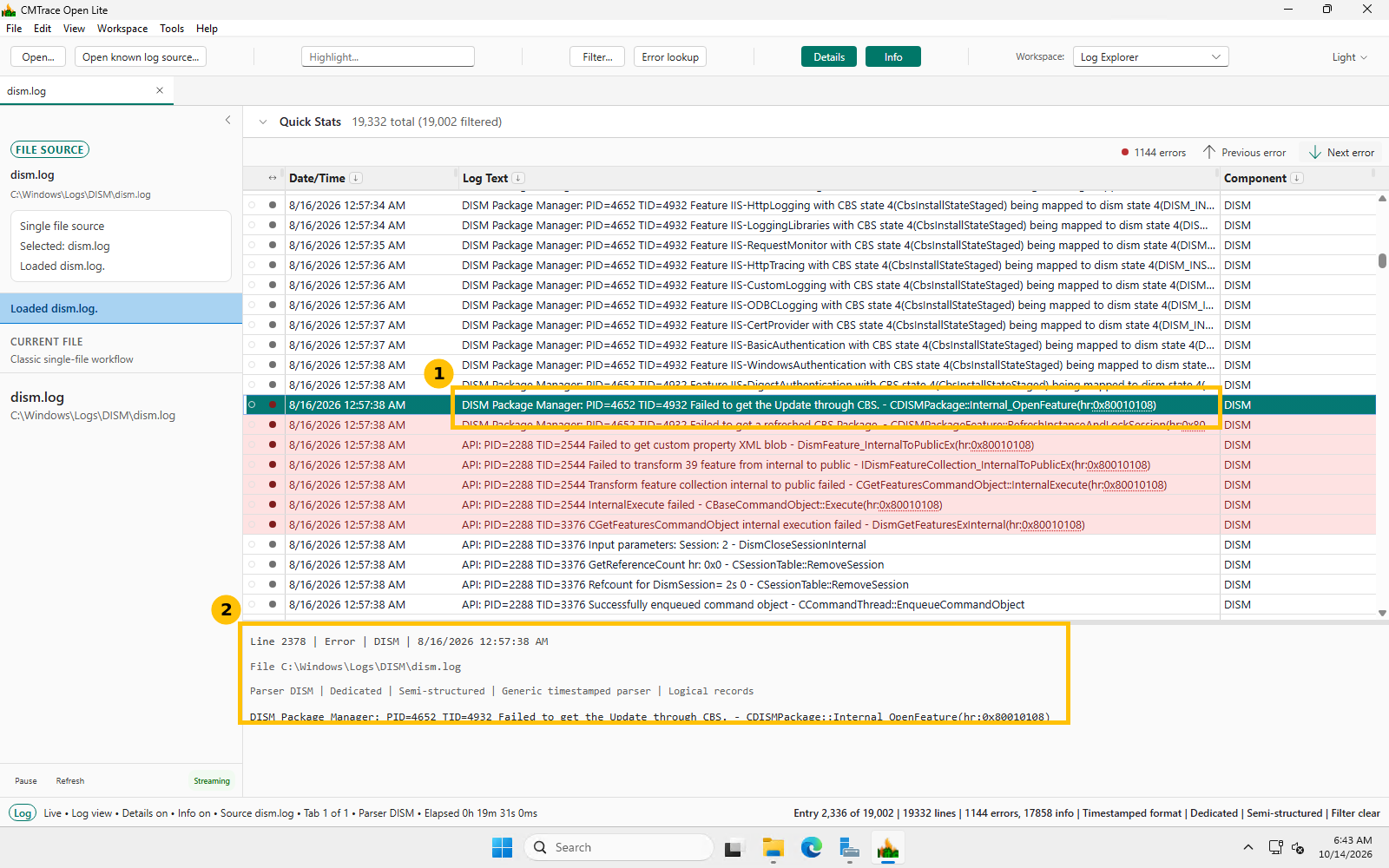This screenshot has height=868, width=1389.
Task: Click red error dot of InternalExecute failed row
Action: click(x=273, y=504)
